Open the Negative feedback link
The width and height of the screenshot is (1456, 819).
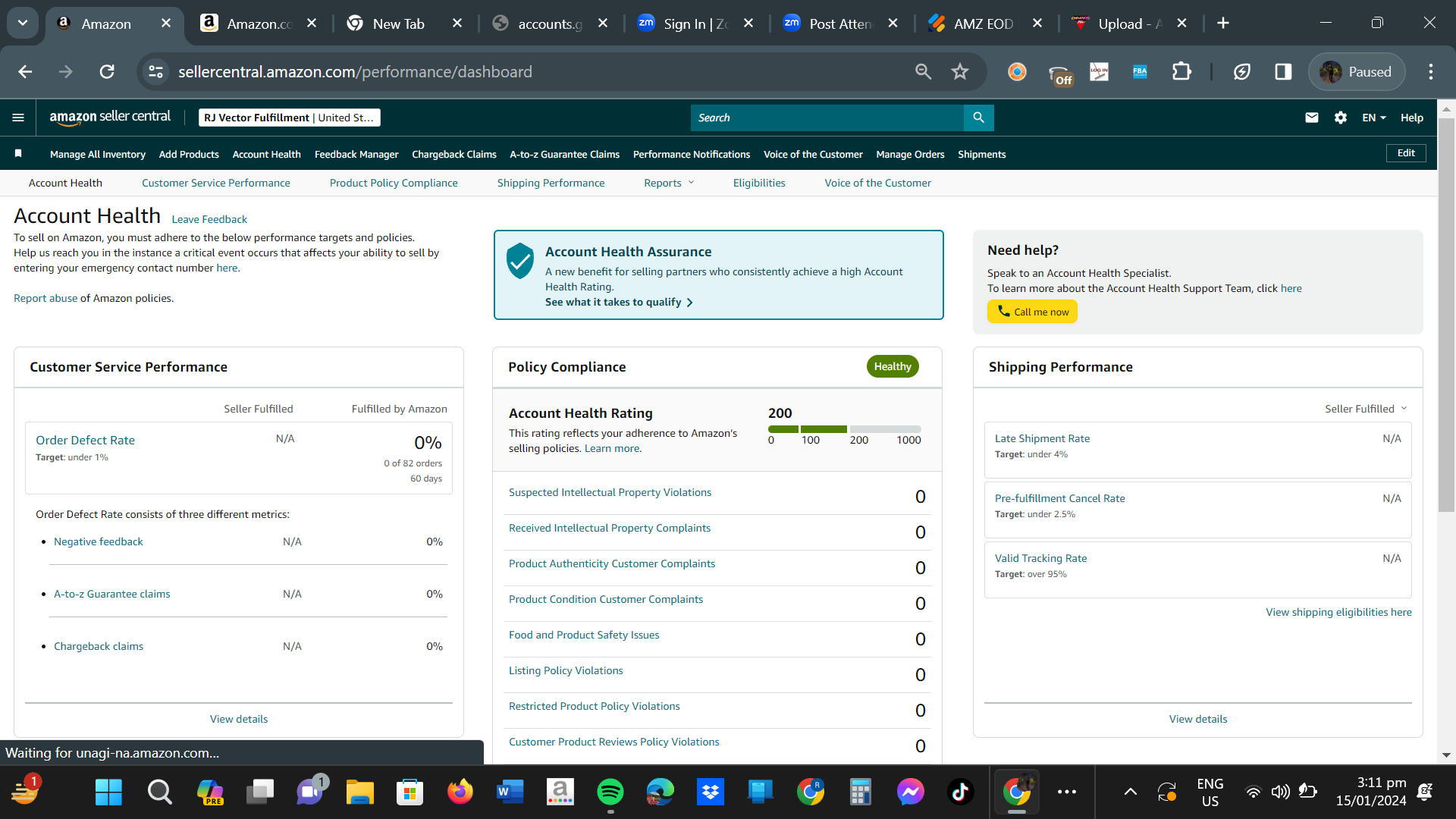99,541
